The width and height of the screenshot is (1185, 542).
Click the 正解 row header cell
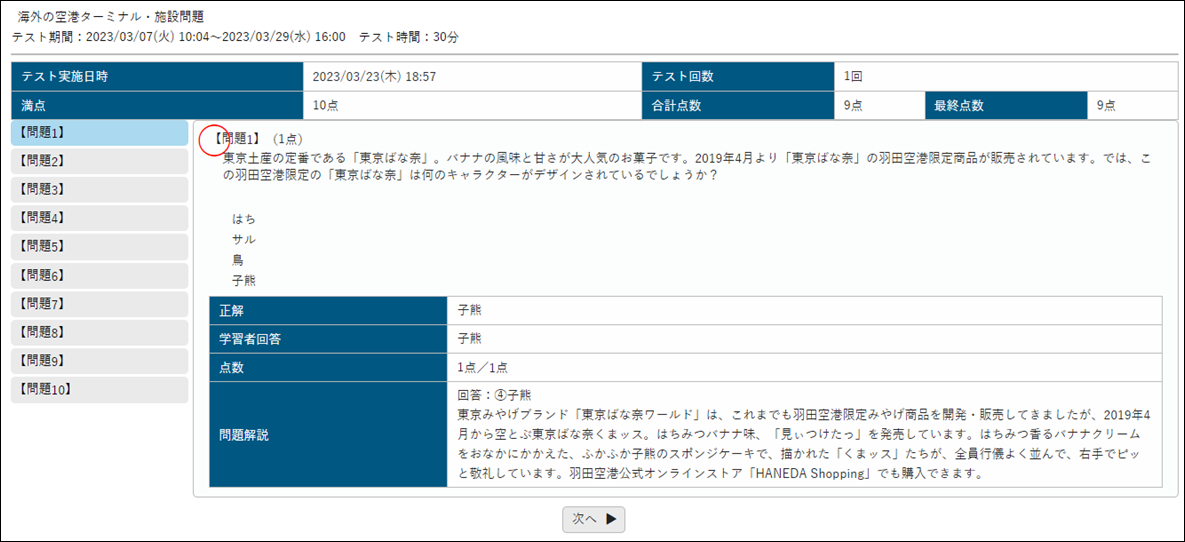[x=328, y=310]
